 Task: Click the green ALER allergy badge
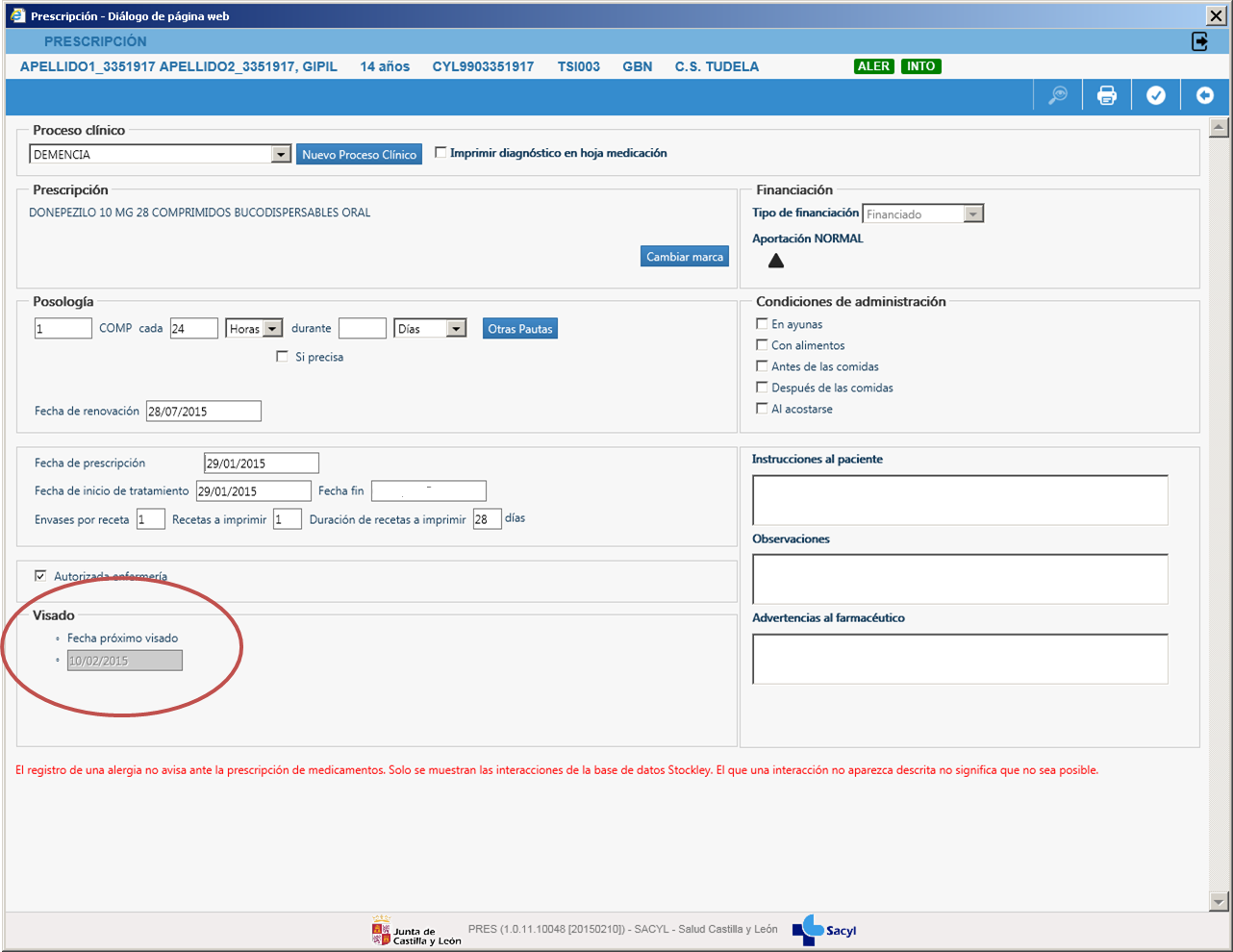click(x=873, y=66)
